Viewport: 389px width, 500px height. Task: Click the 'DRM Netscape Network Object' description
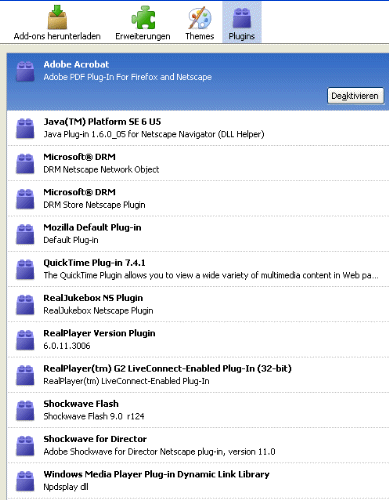click(101, 170)
